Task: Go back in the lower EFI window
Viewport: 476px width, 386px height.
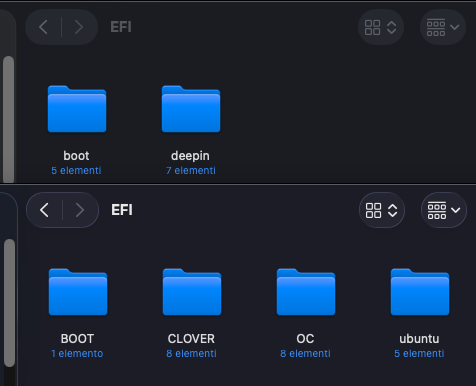Action: pos(44,210)
